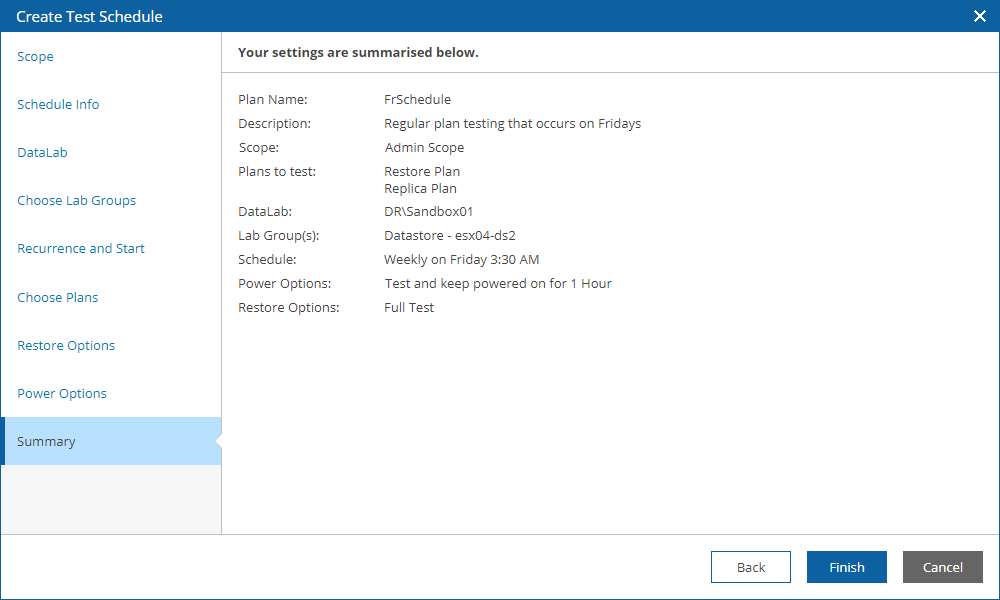The height and width of the screenshot is (600, 1000).
Task: Click the Description field label
Action: [274, 124]
